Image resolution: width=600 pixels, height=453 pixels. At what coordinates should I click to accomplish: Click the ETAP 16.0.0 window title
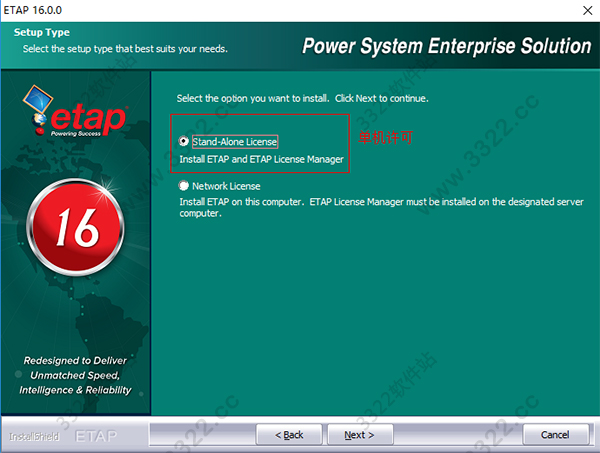point(33,10)
